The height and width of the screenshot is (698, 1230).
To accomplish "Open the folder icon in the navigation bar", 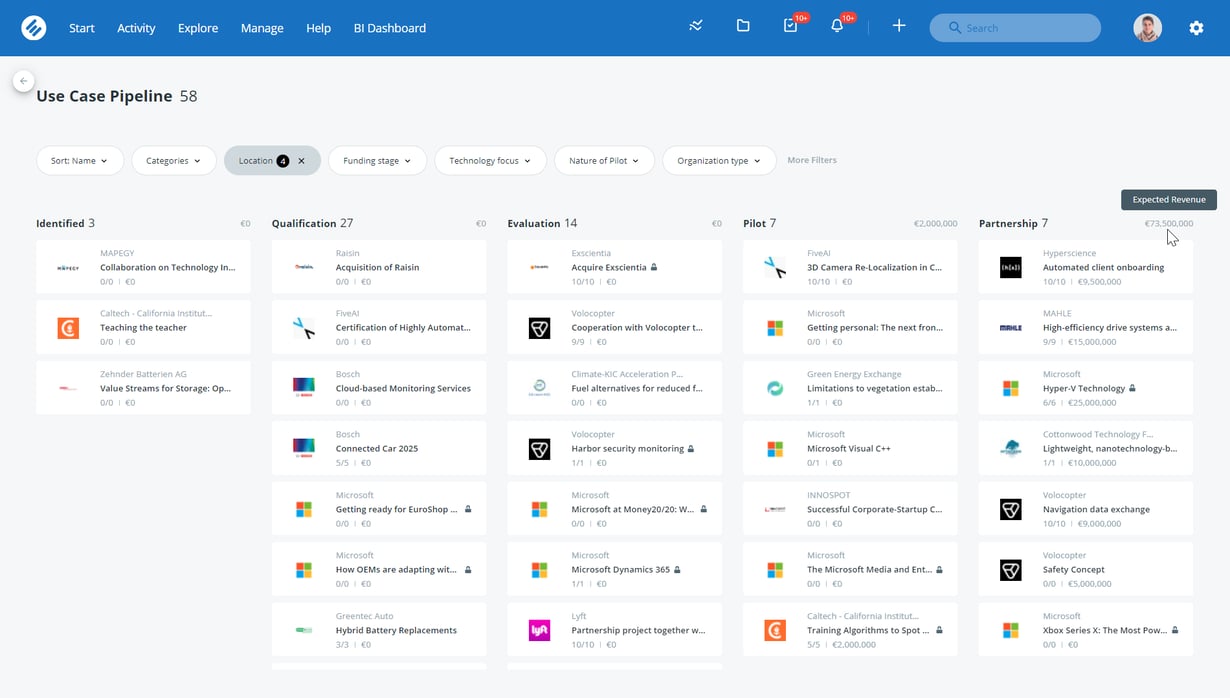I will point(743,26).
